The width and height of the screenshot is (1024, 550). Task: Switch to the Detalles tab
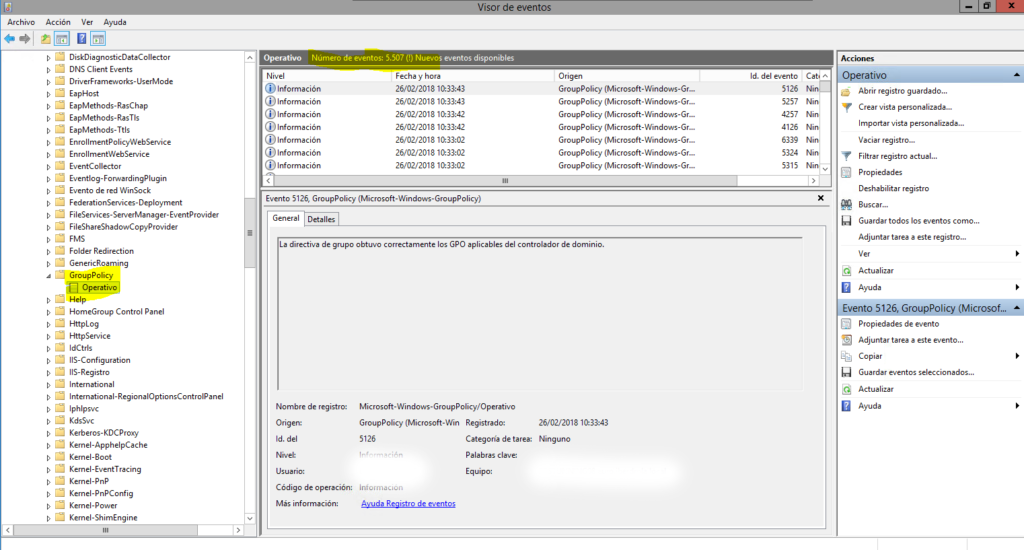click(x=321, y=219)
